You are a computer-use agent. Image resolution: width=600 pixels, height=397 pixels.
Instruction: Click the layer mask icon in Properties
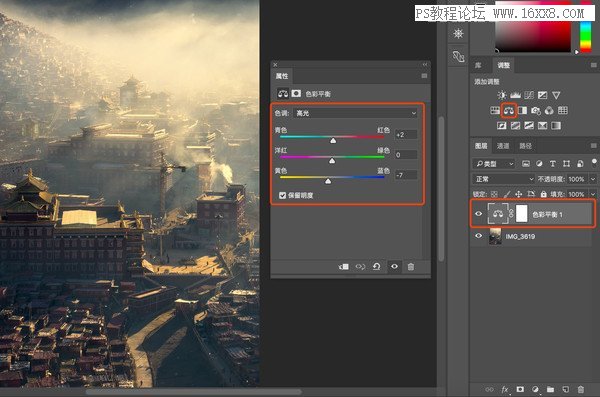pos(296,93)
